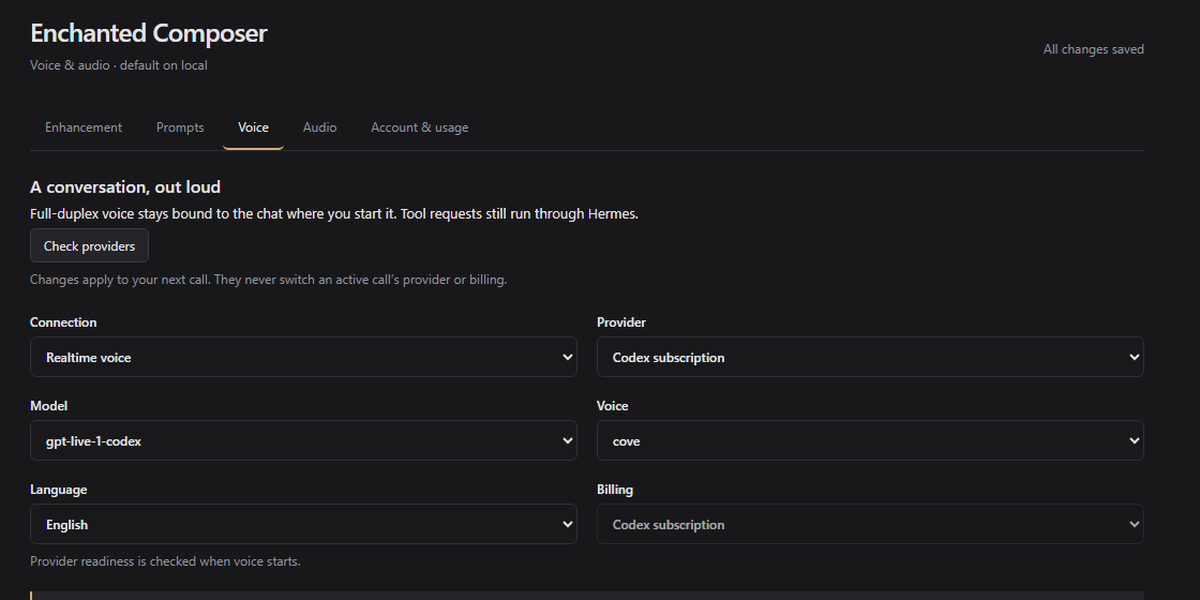Open the Prompts tab
This screenshot has height=600, width=1200.
pos(180,127)
